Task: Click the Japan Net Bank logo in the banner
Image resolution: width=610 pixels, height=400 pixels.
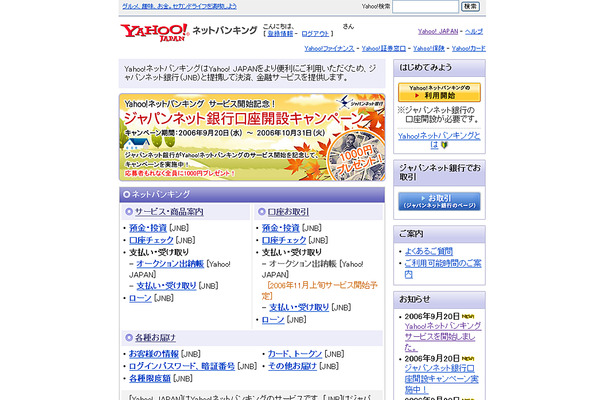Action: click(x=360, y=103)
